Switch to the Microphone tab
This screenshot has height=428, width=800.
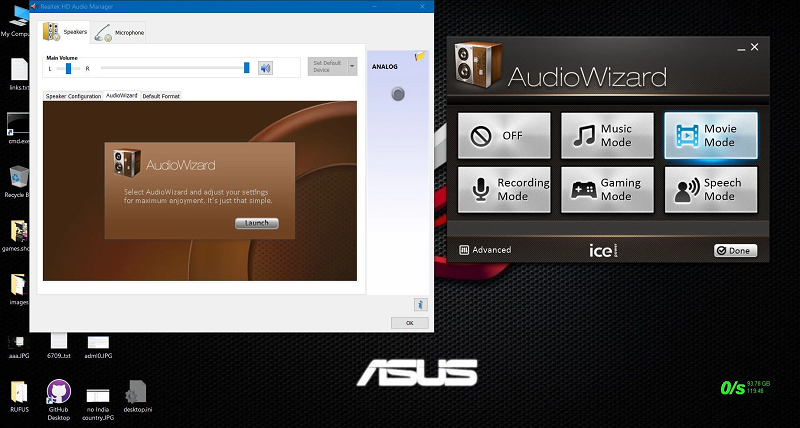click(x=119, y=33)
